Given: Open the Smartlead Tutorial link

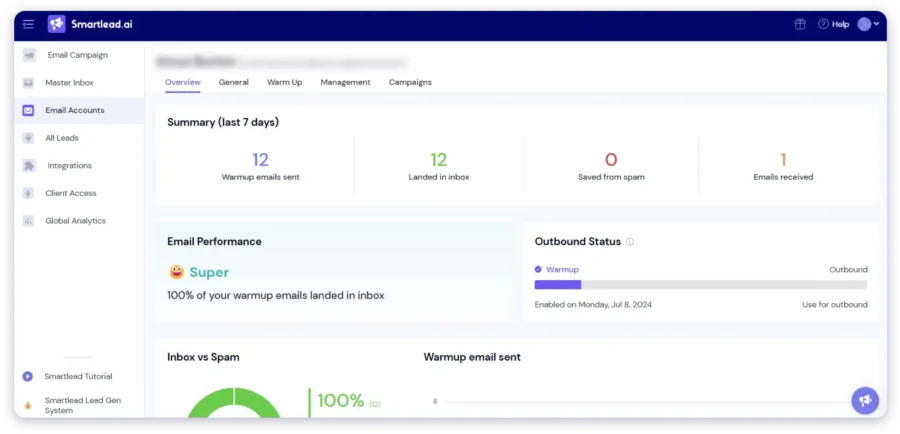Looking at the screenshot, I should coord(77,376).
